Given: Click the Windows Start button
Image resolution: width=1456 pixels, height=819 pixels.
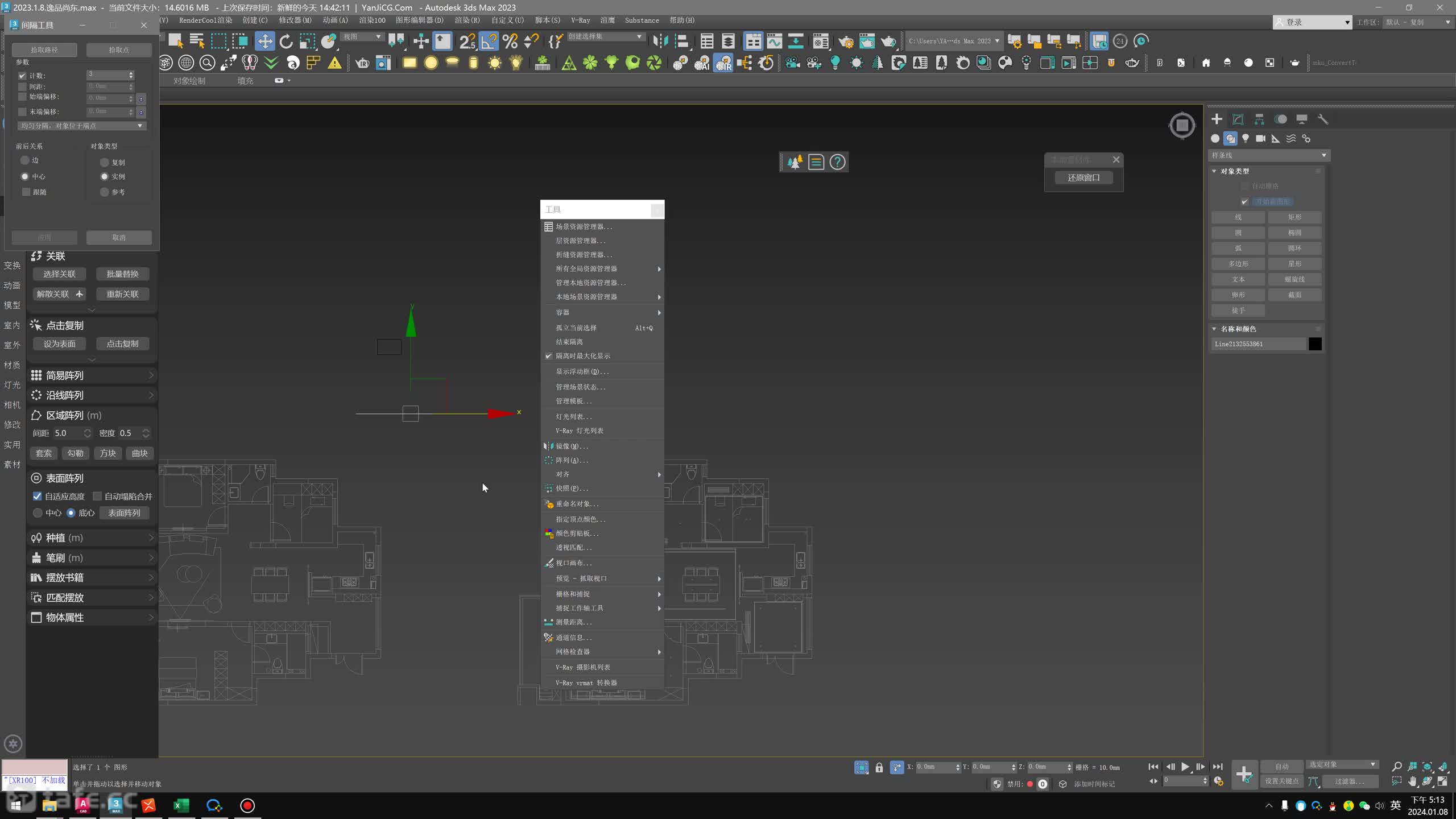Looking at the screenshot, I should (x=15, y=805).
